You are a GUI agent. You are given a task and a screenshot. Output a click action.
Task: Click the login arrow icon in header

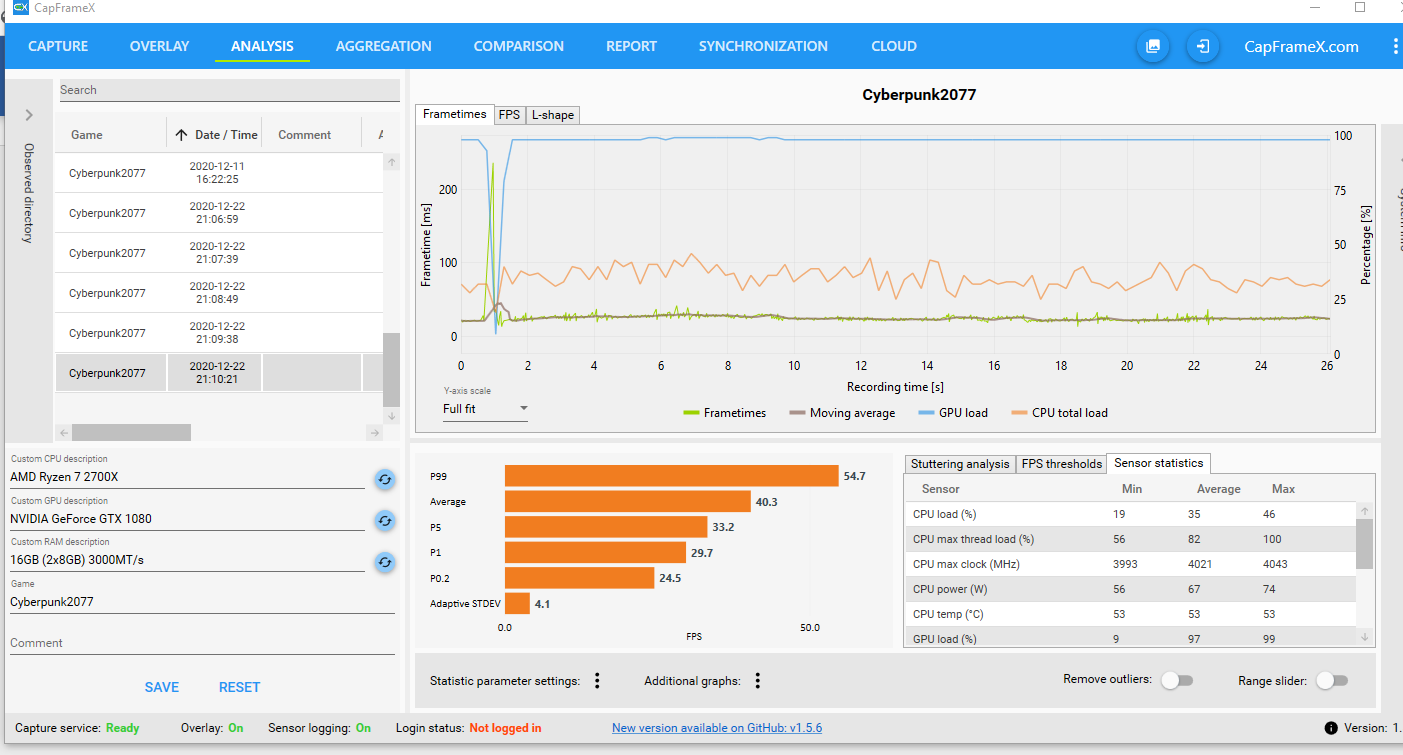pyautogui.click(x=1203, y=46)
